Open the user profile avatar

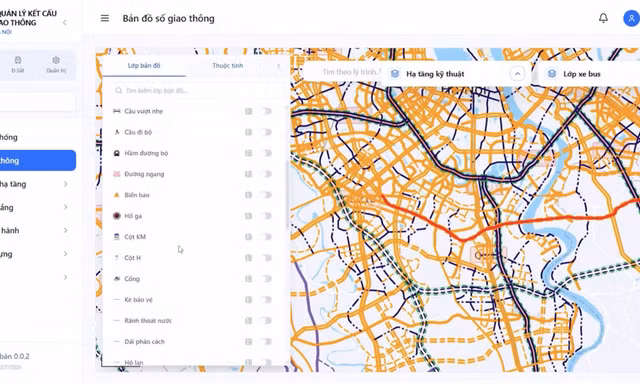(631, 18)
